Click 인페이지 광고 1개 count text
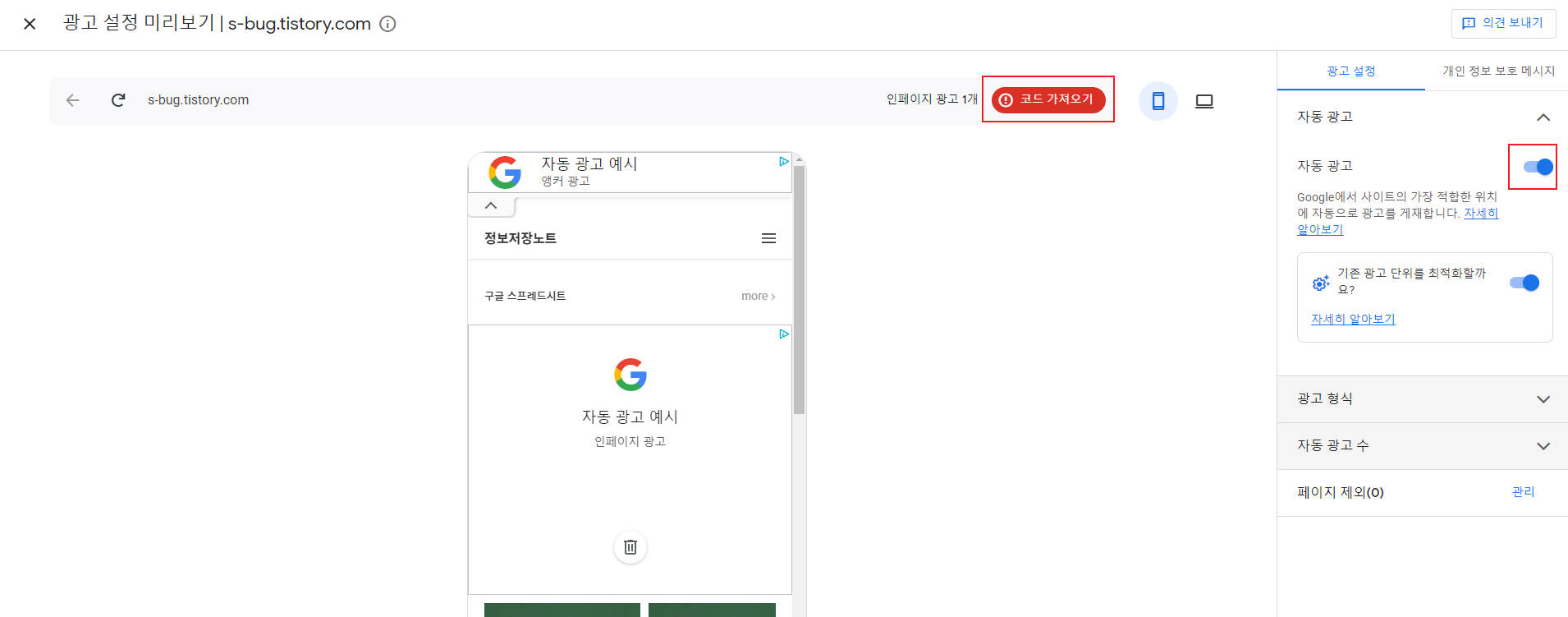 tap(932, 99)
